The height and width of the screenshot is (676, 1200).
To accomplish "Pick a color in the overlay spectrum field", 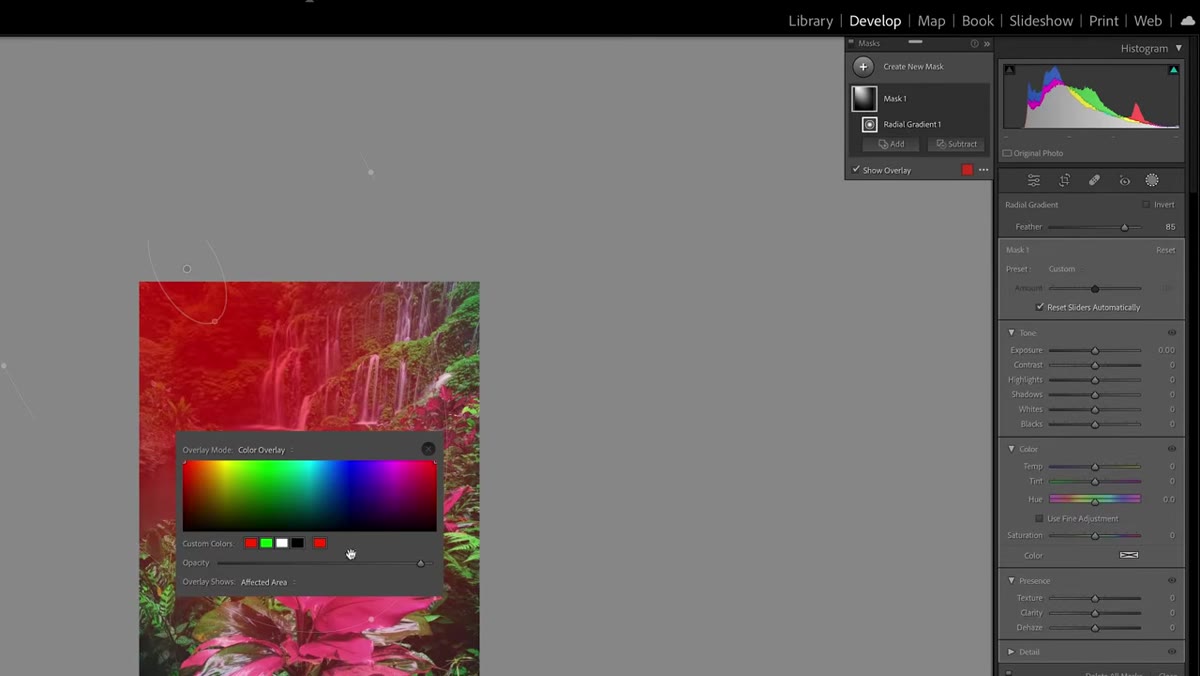I will coord(309,496).
